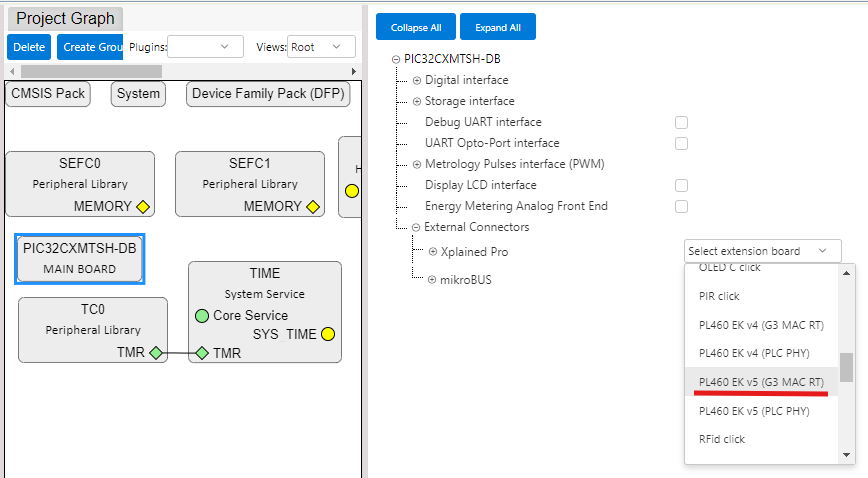868x478 pixels.
Task: Open the Plugins dropdown
Action: click(205, 47)
